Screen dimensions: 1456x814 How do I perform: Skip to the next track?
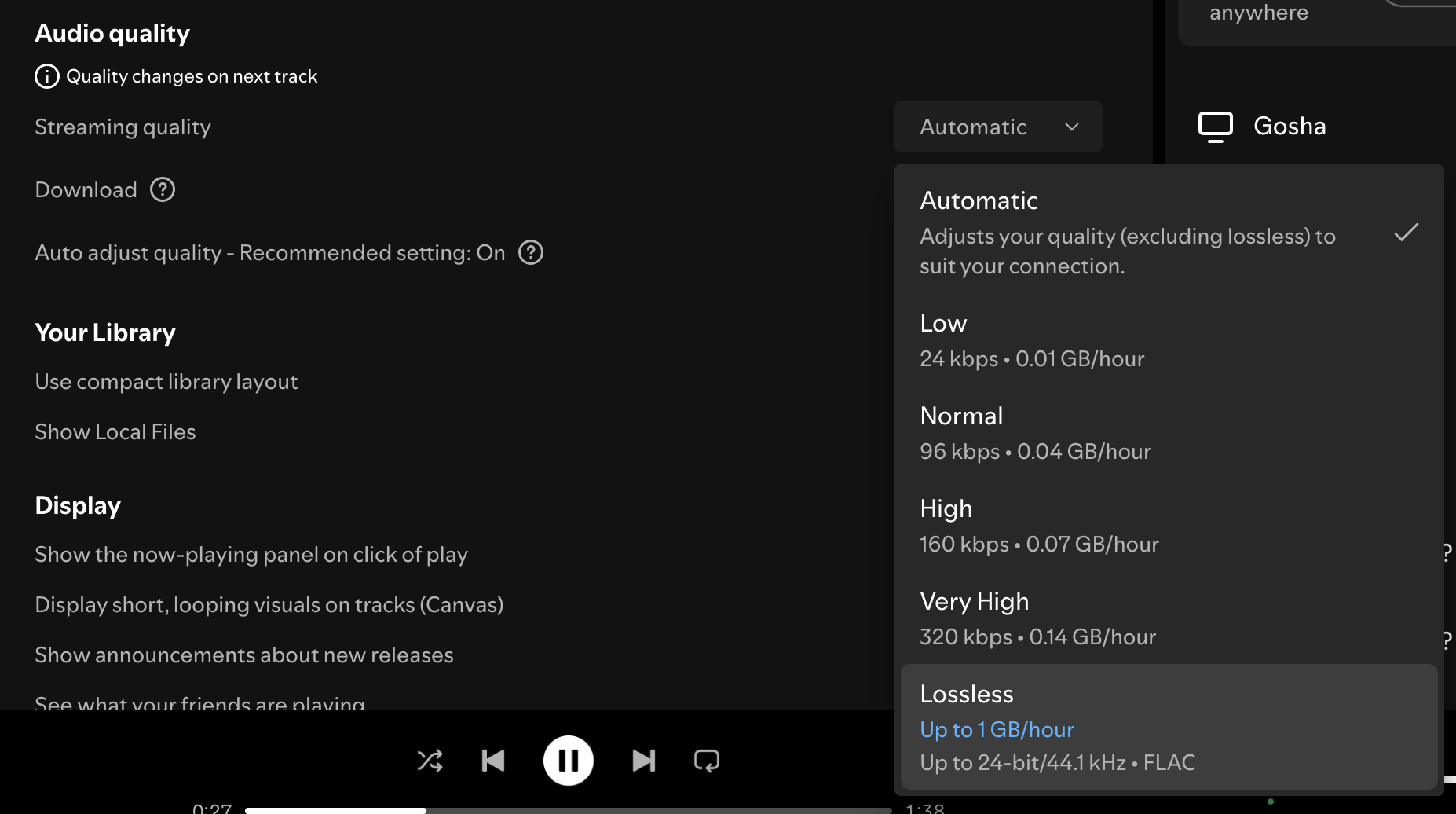(x=643, y=761)
